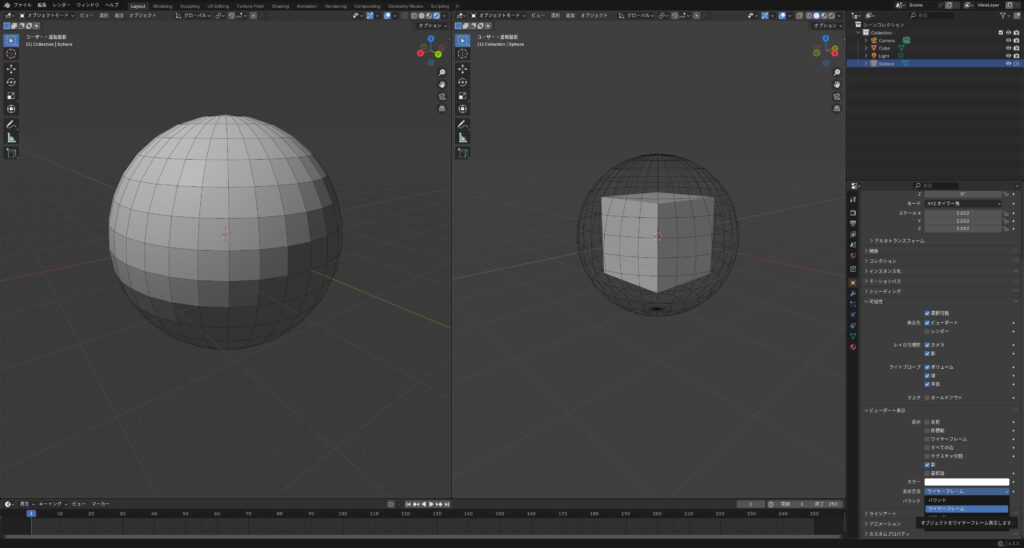
Task: Switch to the Modeling workspace tab
Action: (x=163, y=6)
